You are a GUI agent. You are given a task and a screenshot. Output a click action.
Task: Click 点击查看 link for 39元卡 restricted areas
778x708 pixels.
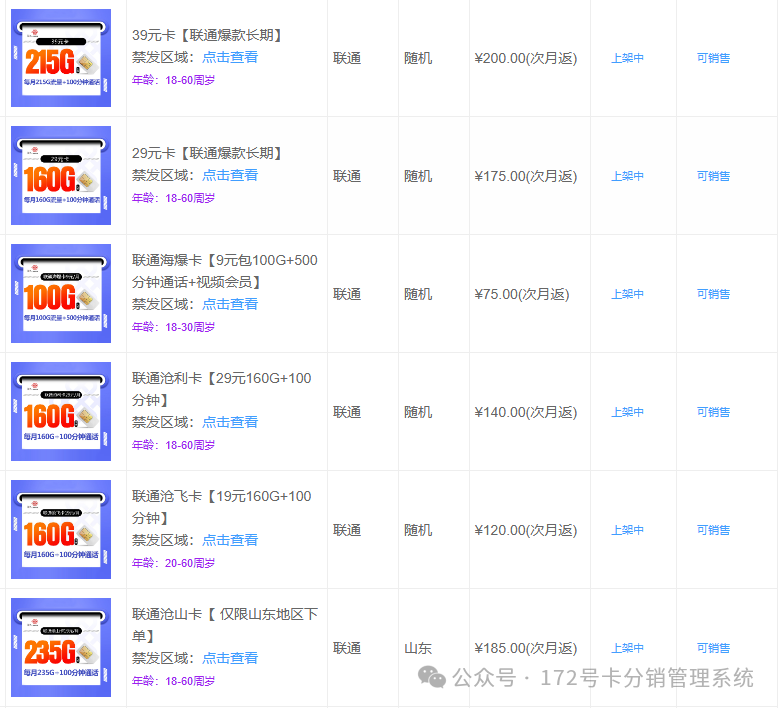click(230, 57)
